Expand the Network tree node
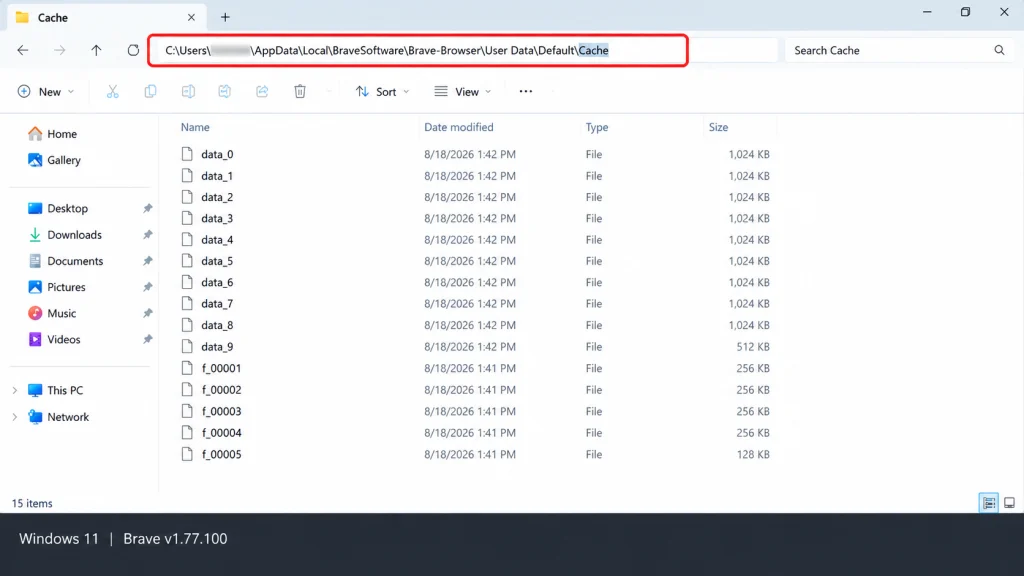The height and width of the screenshot is (576, 1024). tap(14, 417)
